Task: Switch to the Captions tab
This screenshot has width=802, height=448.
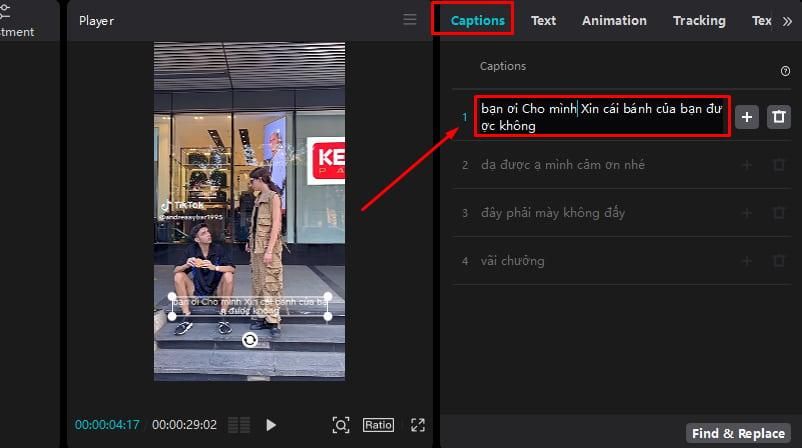Action: coord(477,20)
